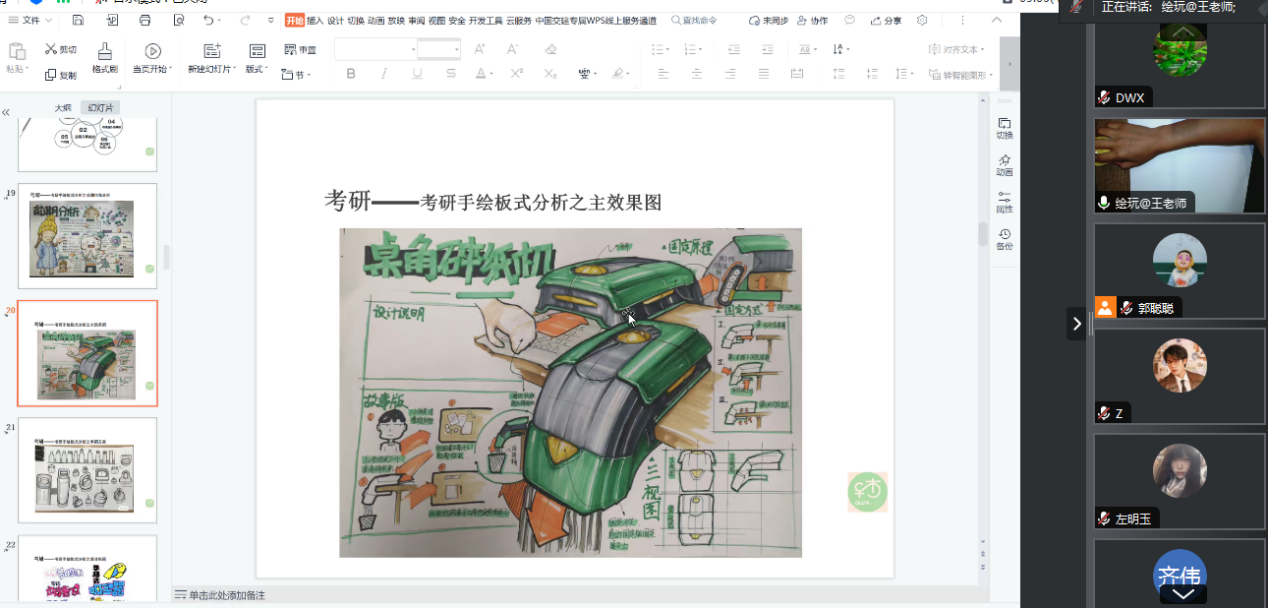Image resolution: width=1268 pixels, height=608 pixels.
Task: Switch to the Outline (大纲) pane tab
Action: (63, 108)
